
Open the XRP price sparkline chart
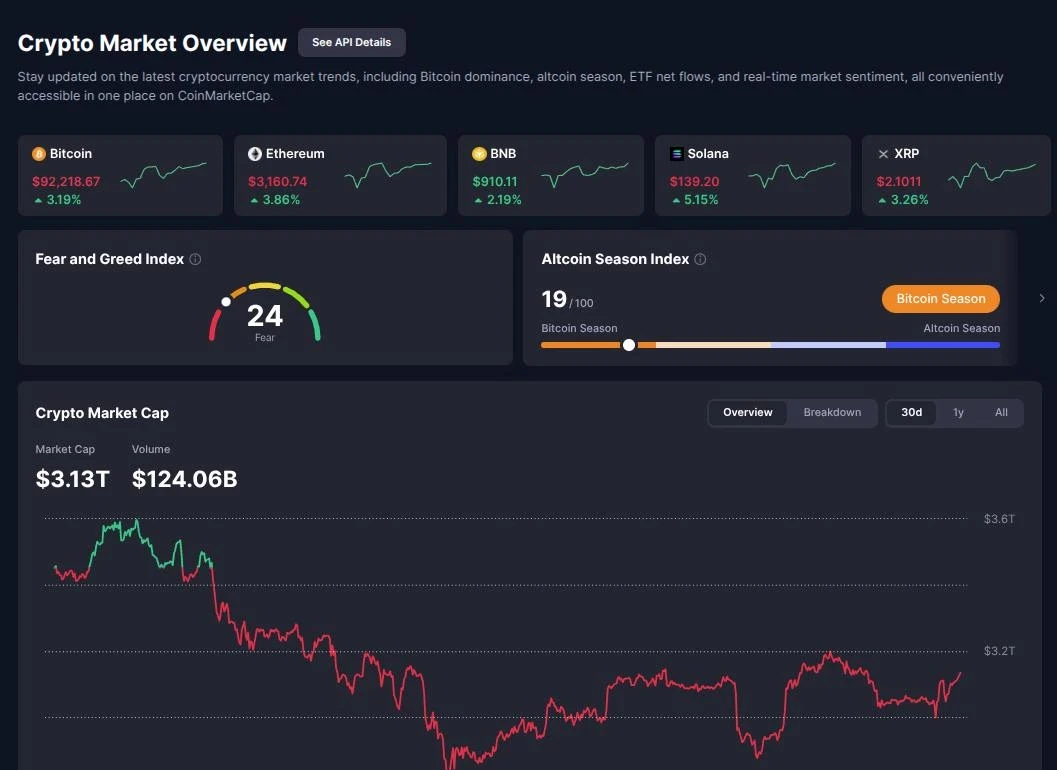coord(992,174)
